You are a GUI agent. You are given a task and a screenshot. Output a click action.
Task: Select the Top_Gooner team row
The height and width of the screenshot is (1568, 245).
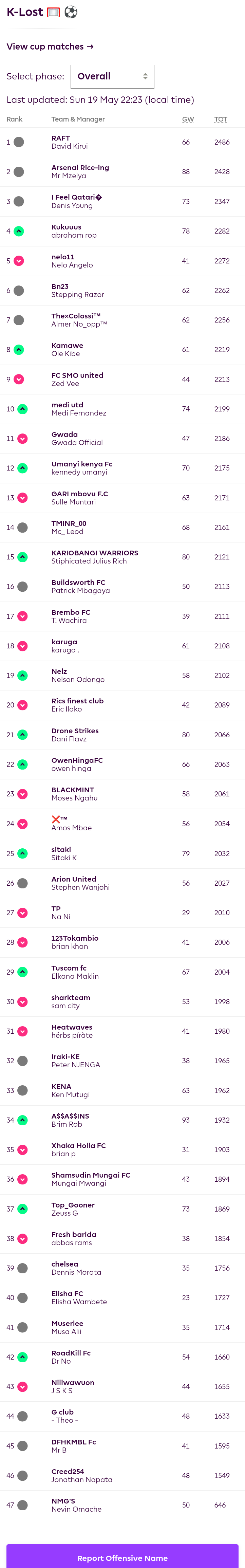tap(122, 1209)
